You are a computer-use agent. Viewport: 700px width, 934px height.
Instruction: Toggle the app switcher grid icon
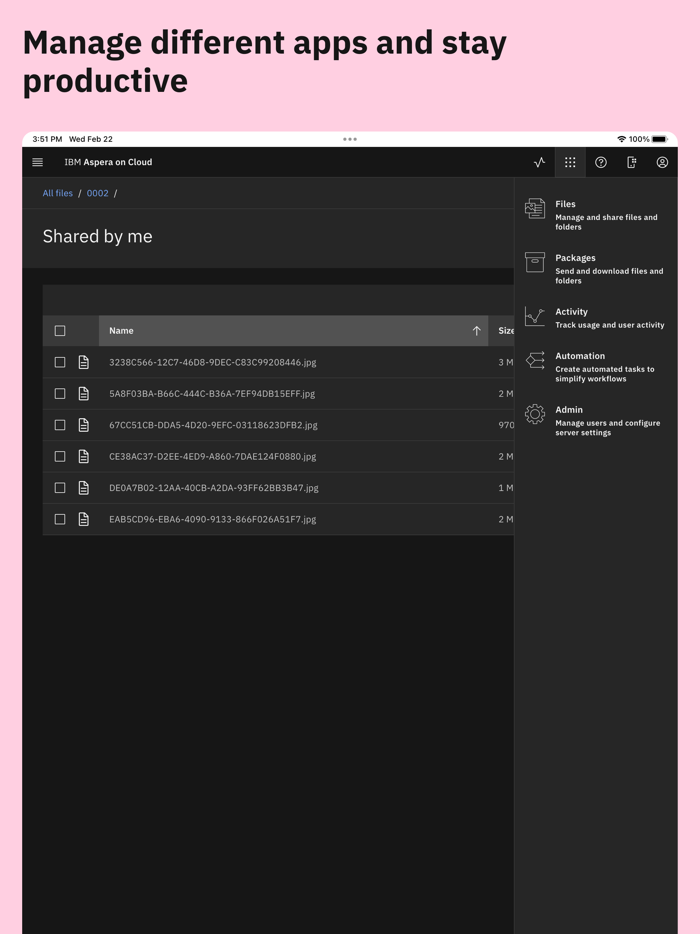coord(570,162)
